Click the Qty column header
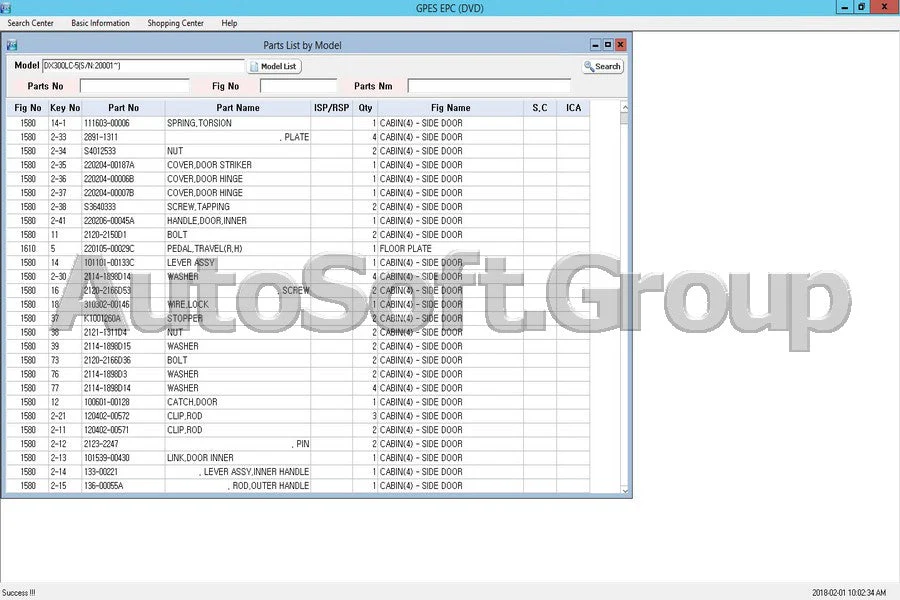The image size is (900, 600). pyautogui.click(x=365, y=108)
